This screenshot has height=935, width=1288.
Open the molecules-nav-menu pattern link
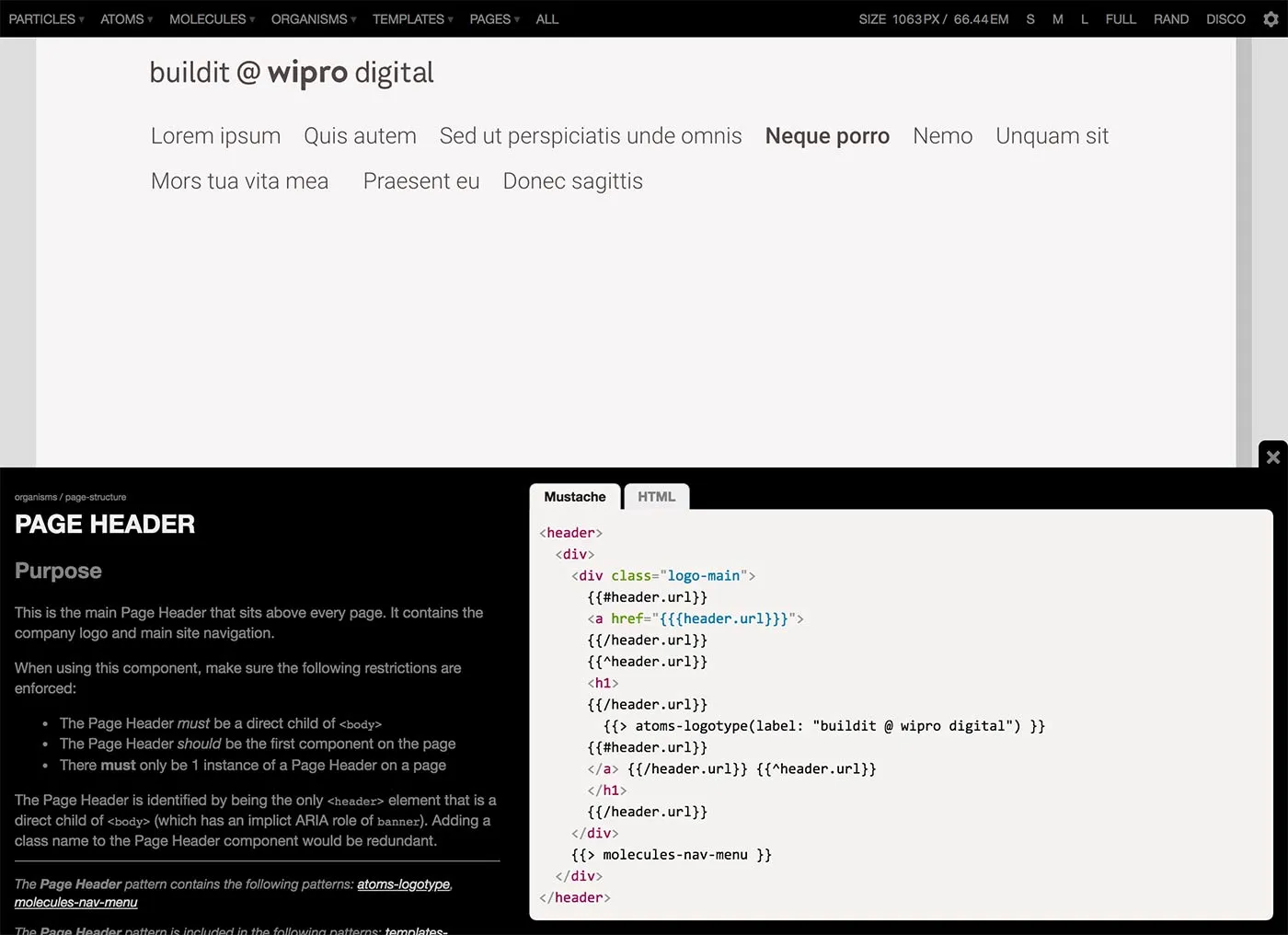point(76,903)
